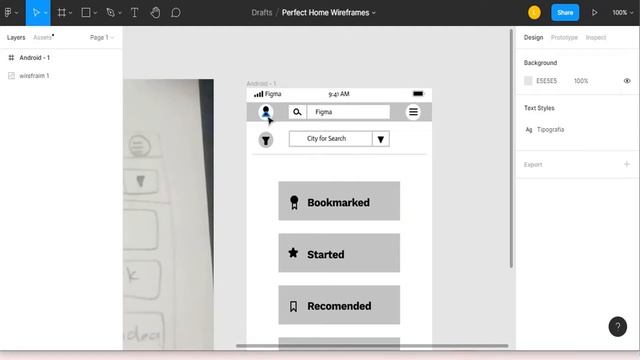Screen dimensions: 640x360
Task: Click the sketch photo on canvas
Action: tap(168, 214)
